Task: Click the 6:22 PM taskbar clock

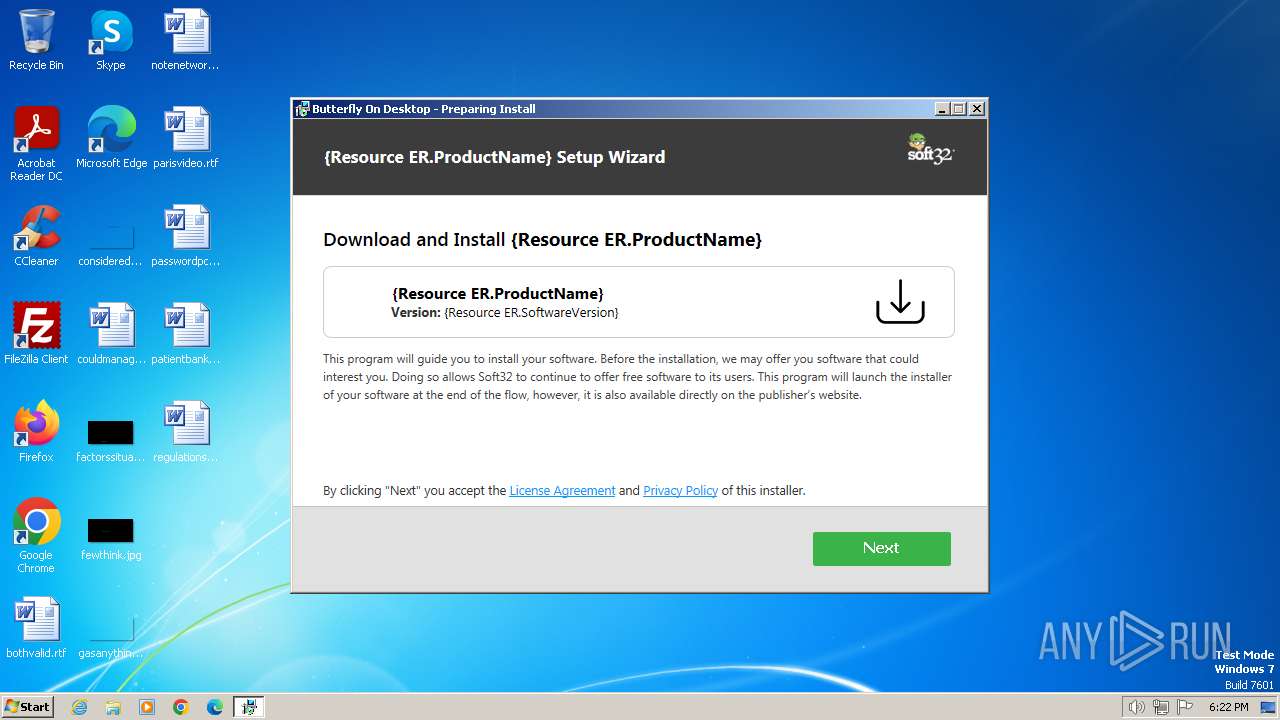Action: 1228,707
